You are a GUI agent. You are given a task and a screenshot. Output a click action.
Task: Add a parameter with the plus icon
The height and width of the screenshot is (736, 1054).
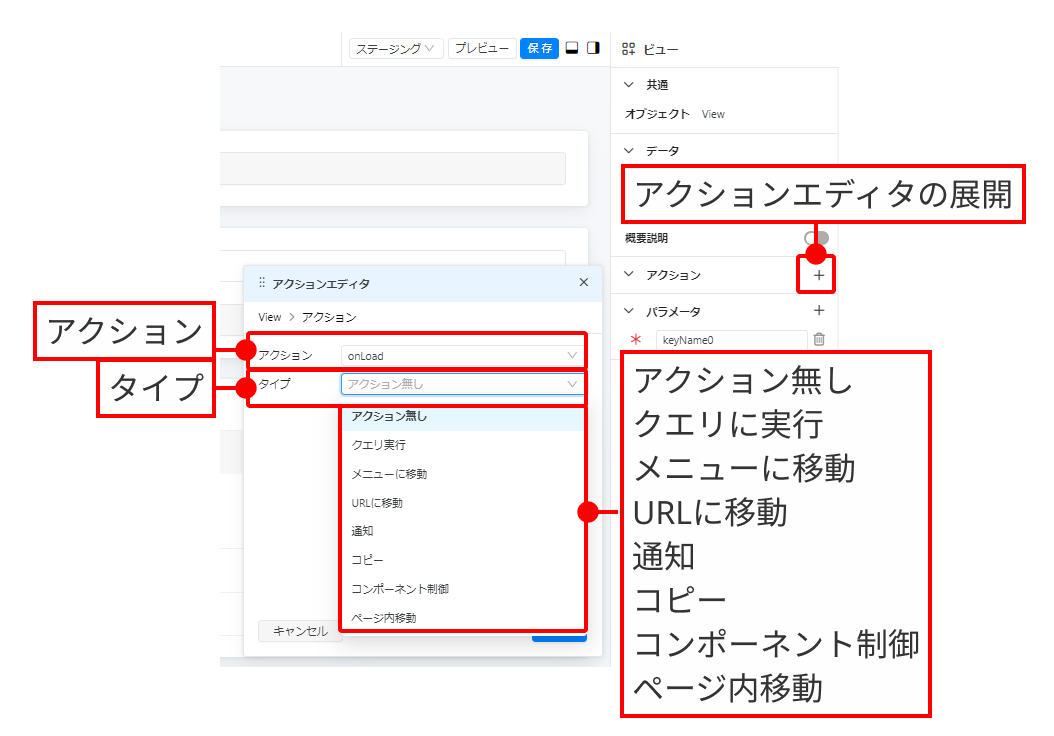click(819, 311)
